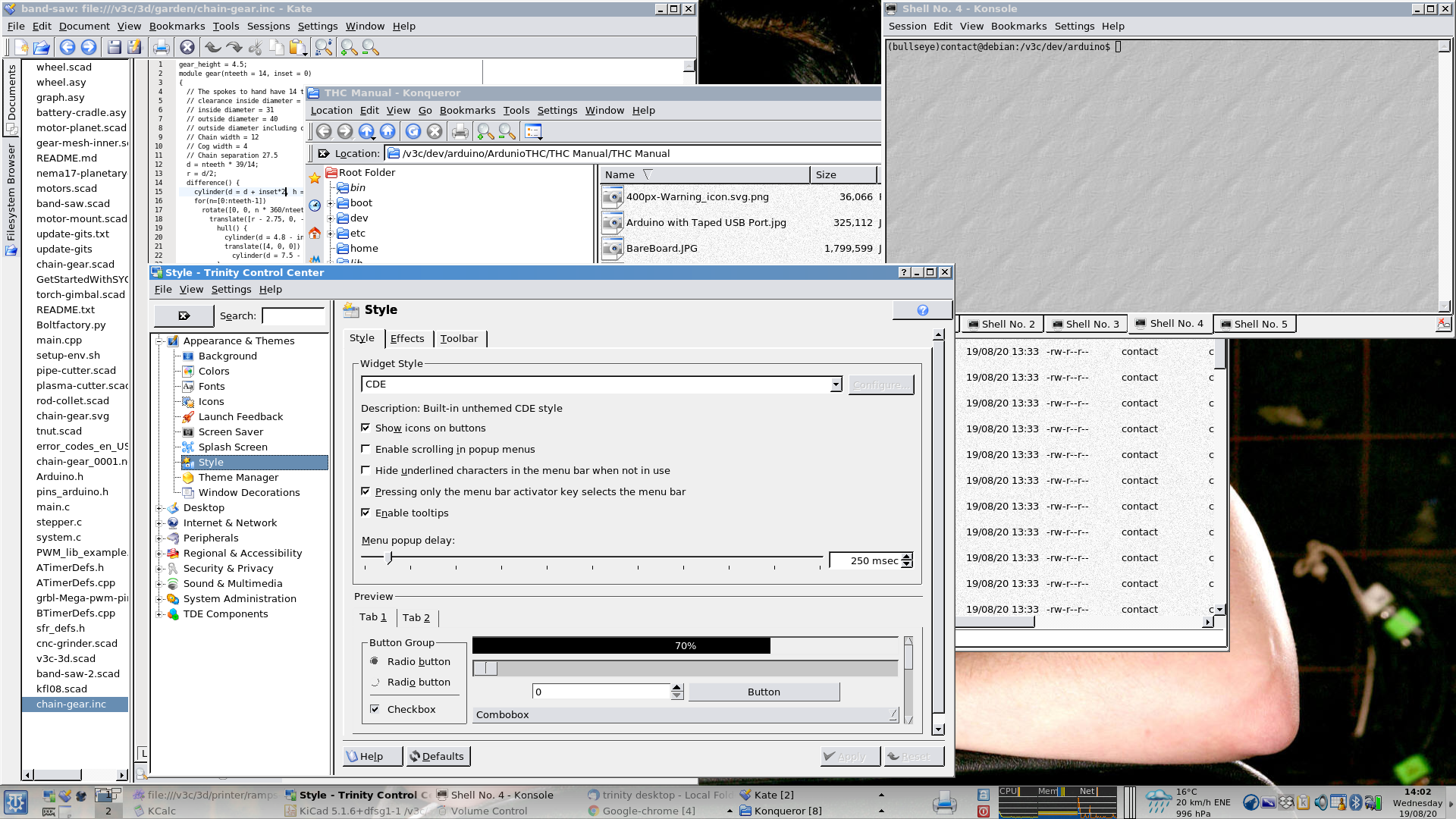Click the context help icon in Style panel
The image size is (1456, 819).
[922, 309]
